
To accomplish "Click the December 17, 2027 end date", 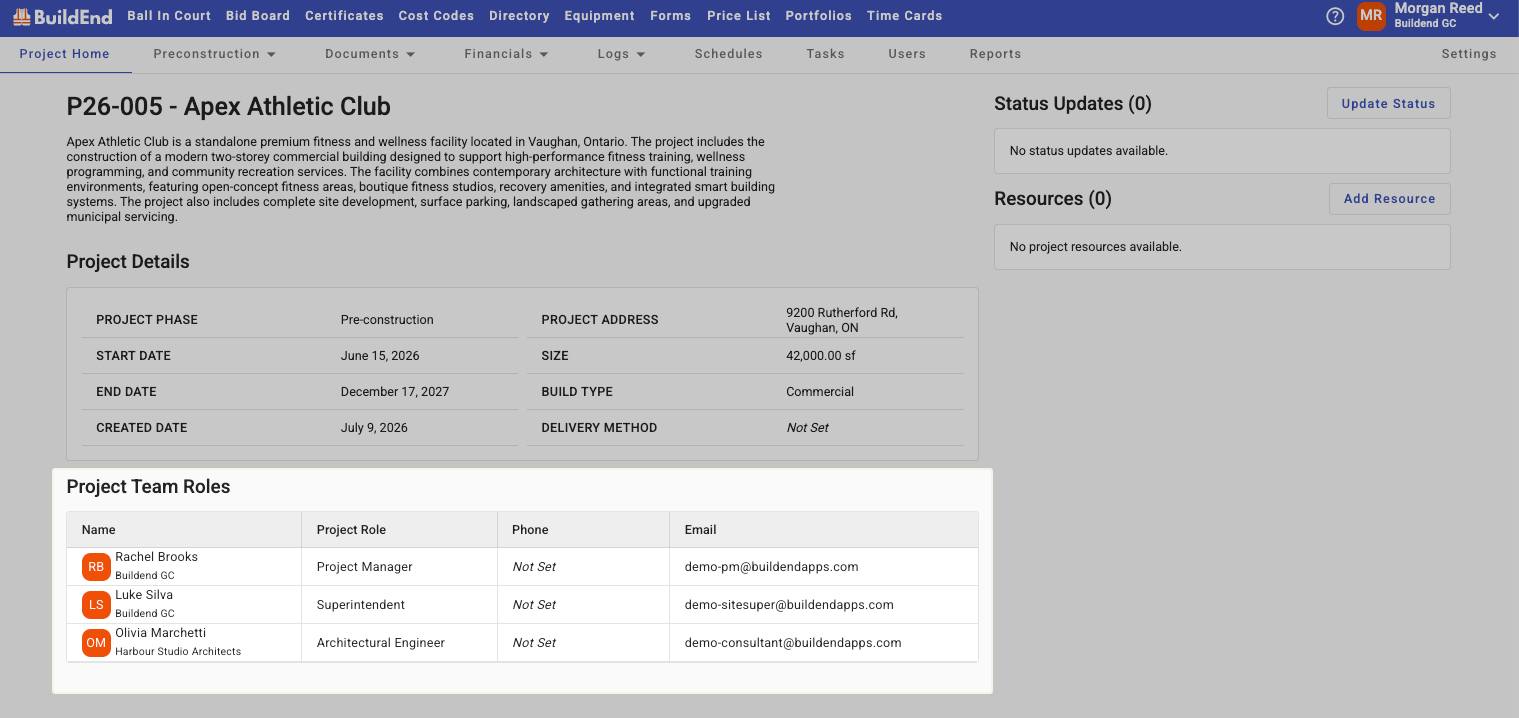I will [395, 392].
